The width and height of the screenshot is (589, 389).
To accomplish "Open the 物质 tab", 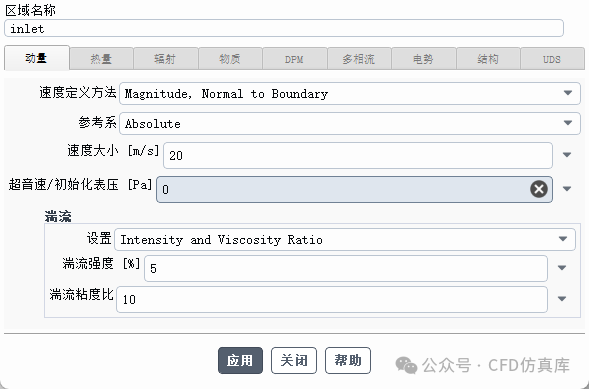I will pos(230,59).
